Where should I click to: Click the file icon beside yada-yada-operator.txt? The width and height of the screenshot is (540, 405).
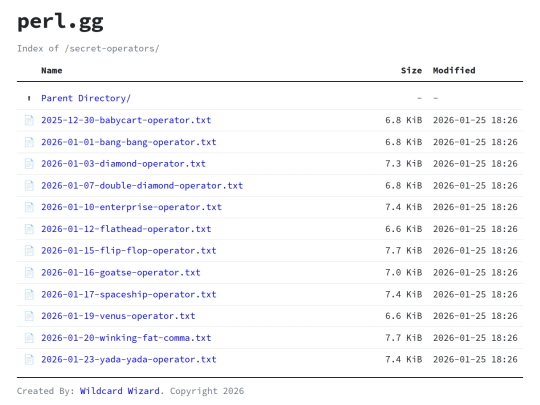pos(29,360)
